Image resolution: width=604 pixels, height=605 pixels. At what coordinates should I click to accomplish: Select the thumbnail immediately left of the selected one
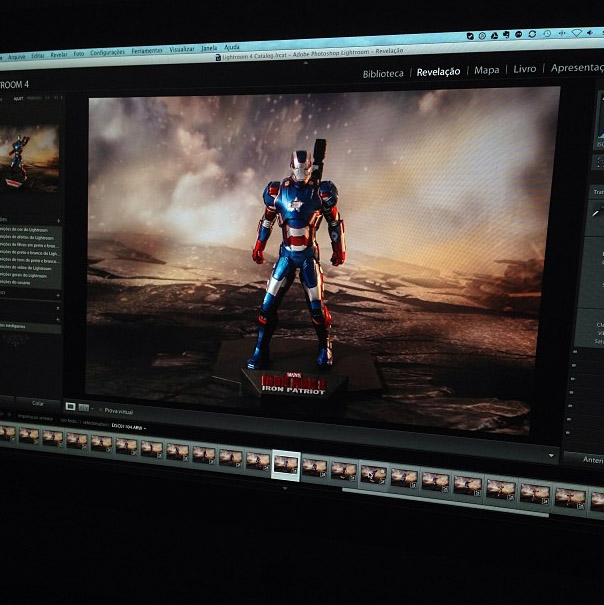[258, 461]
